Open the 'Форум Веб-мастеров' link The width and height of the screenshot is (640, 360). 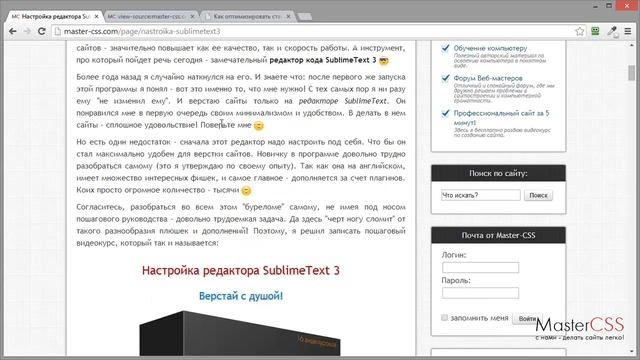point(488,78)
